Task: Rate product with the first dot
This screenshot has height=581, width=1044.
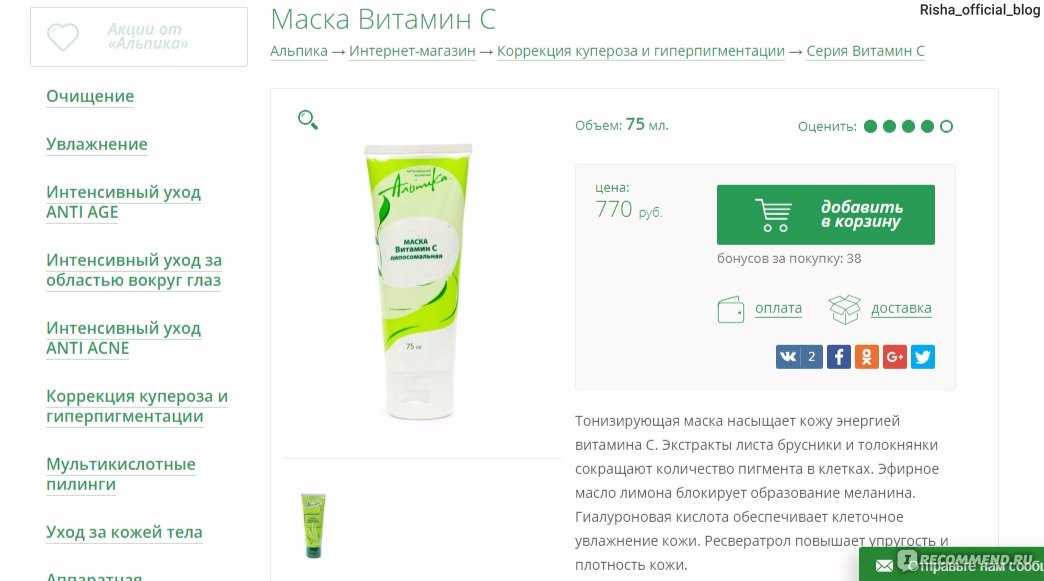Action: click(870, 126)
